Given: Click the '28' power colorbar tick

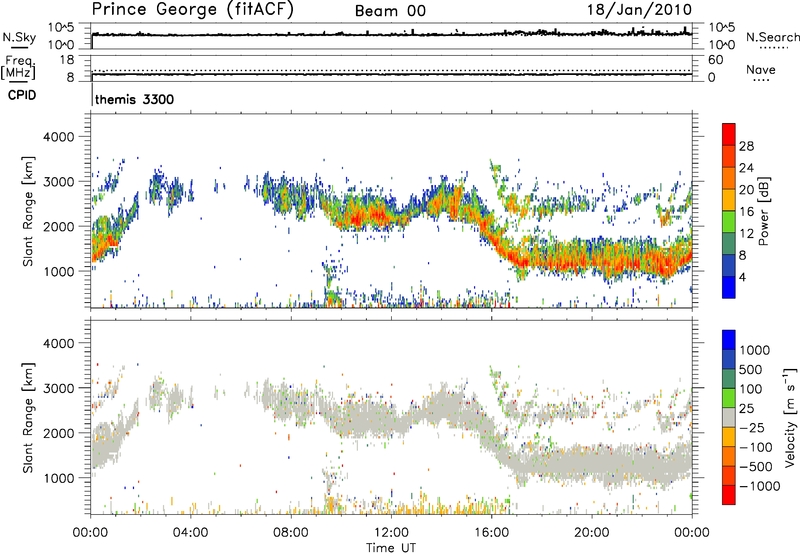Looking at the screenshot, I should [746, 146].
